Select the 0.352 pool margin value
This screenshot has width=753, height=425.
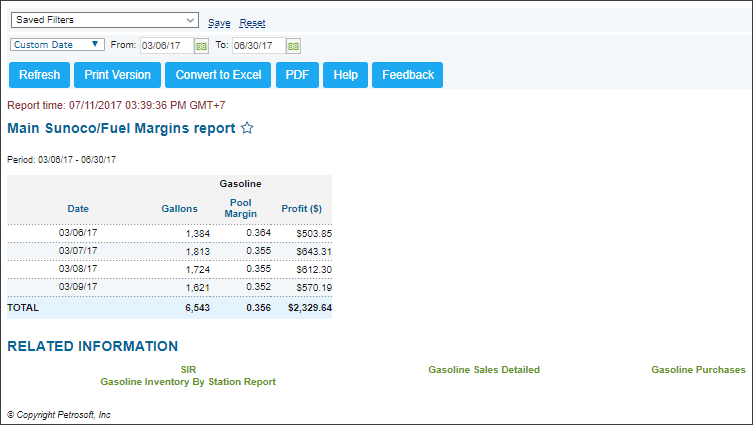pos(259,287)
